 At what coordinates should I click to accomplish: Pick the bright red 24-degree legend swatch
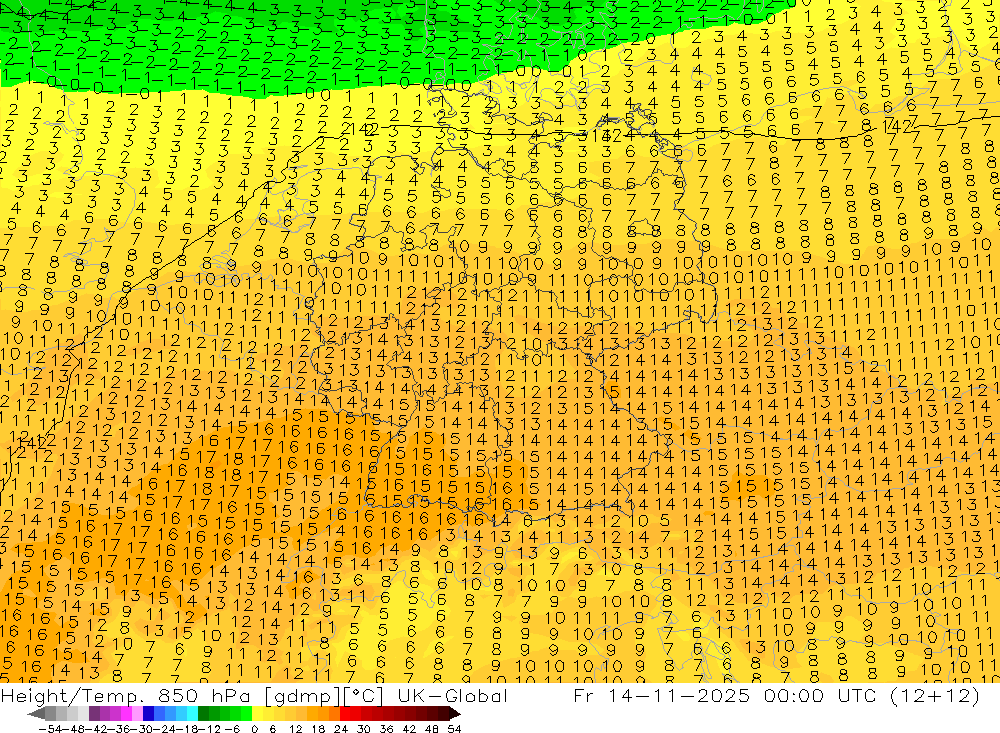pos(345,714)
